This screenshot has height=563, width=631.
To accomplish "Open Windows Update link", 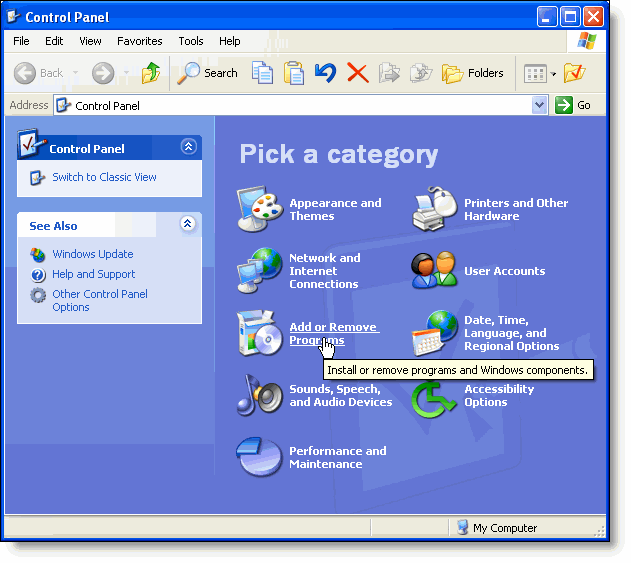I will (93, 254).
